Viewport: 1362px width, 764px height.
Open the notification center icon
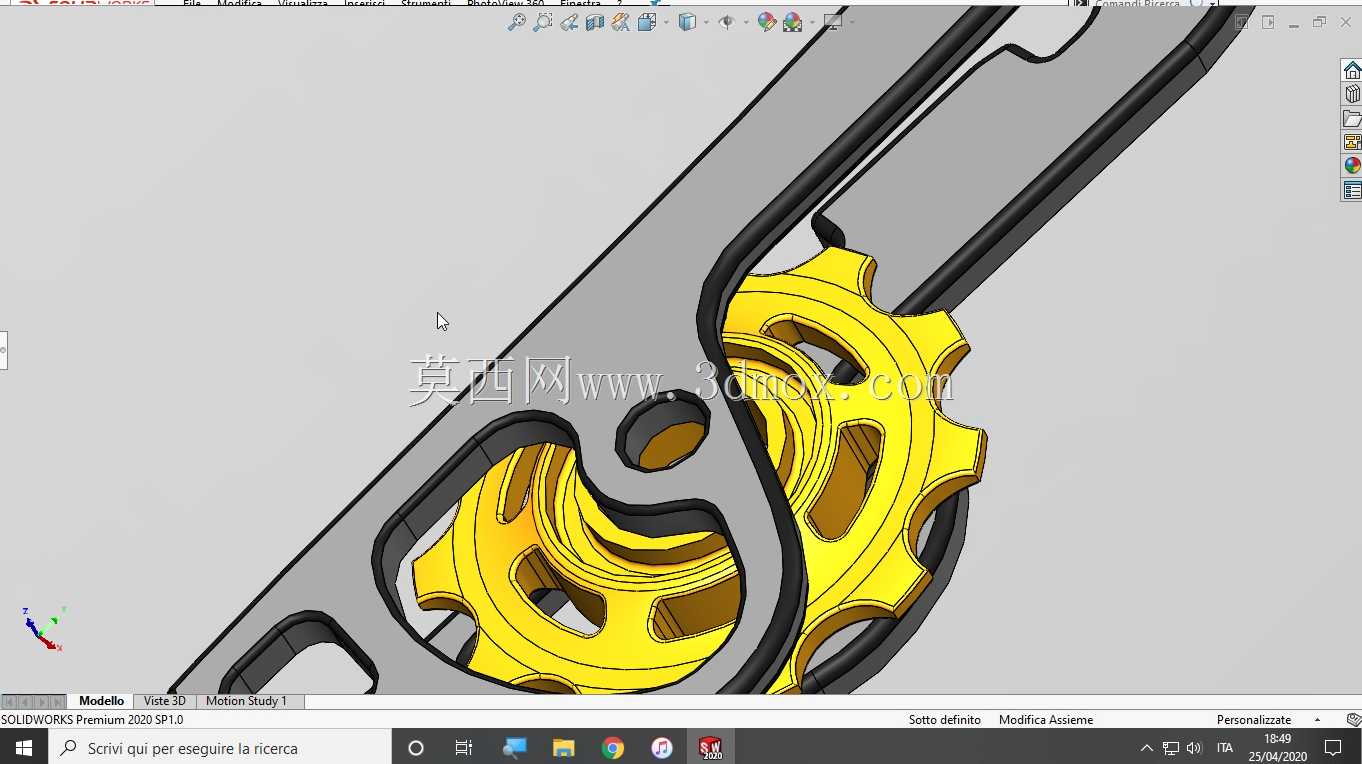coord(1333,748)
